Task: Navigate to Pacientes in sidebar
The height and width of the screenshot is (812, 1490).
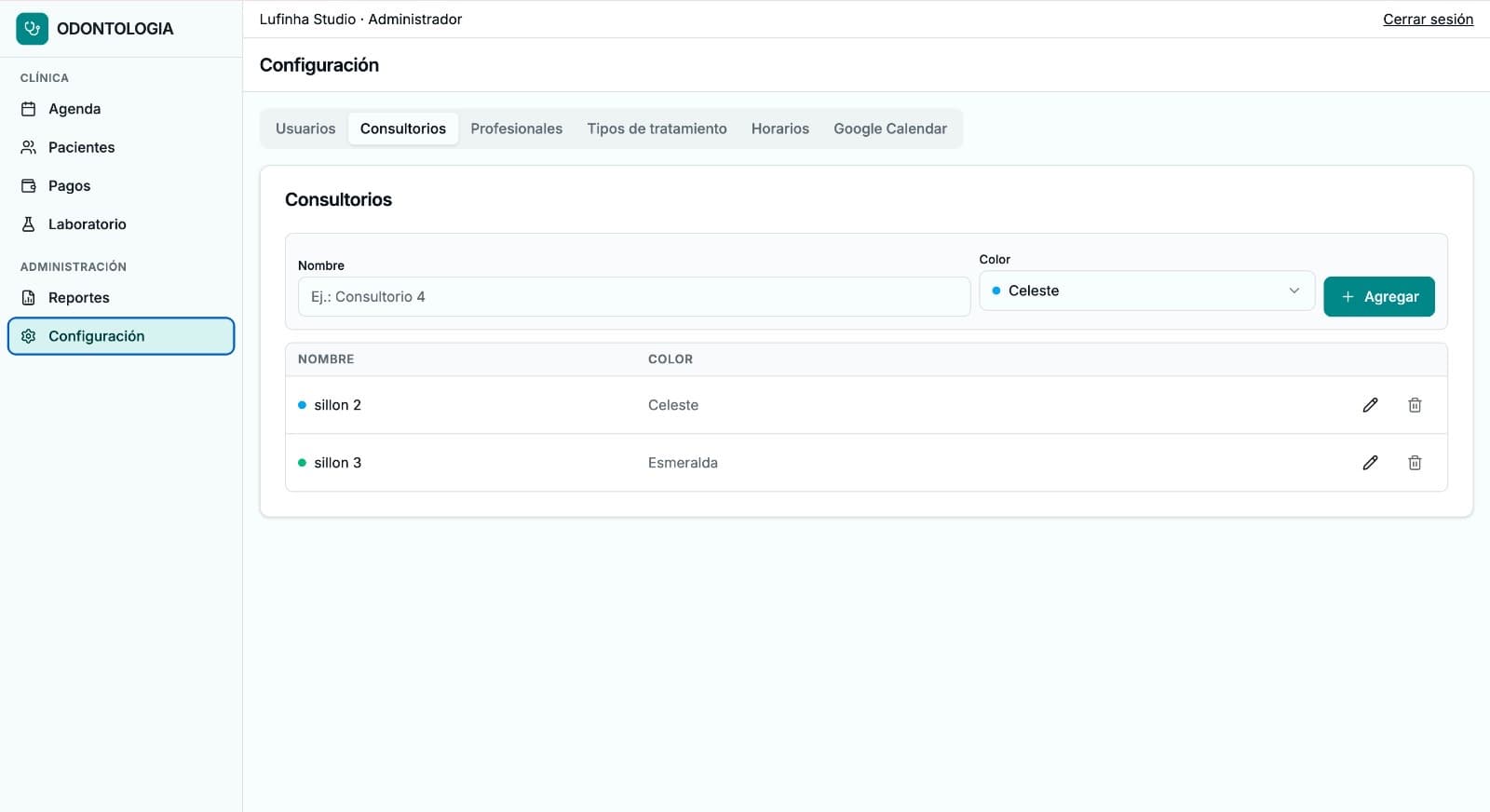Action: click(x=121, y=147)
